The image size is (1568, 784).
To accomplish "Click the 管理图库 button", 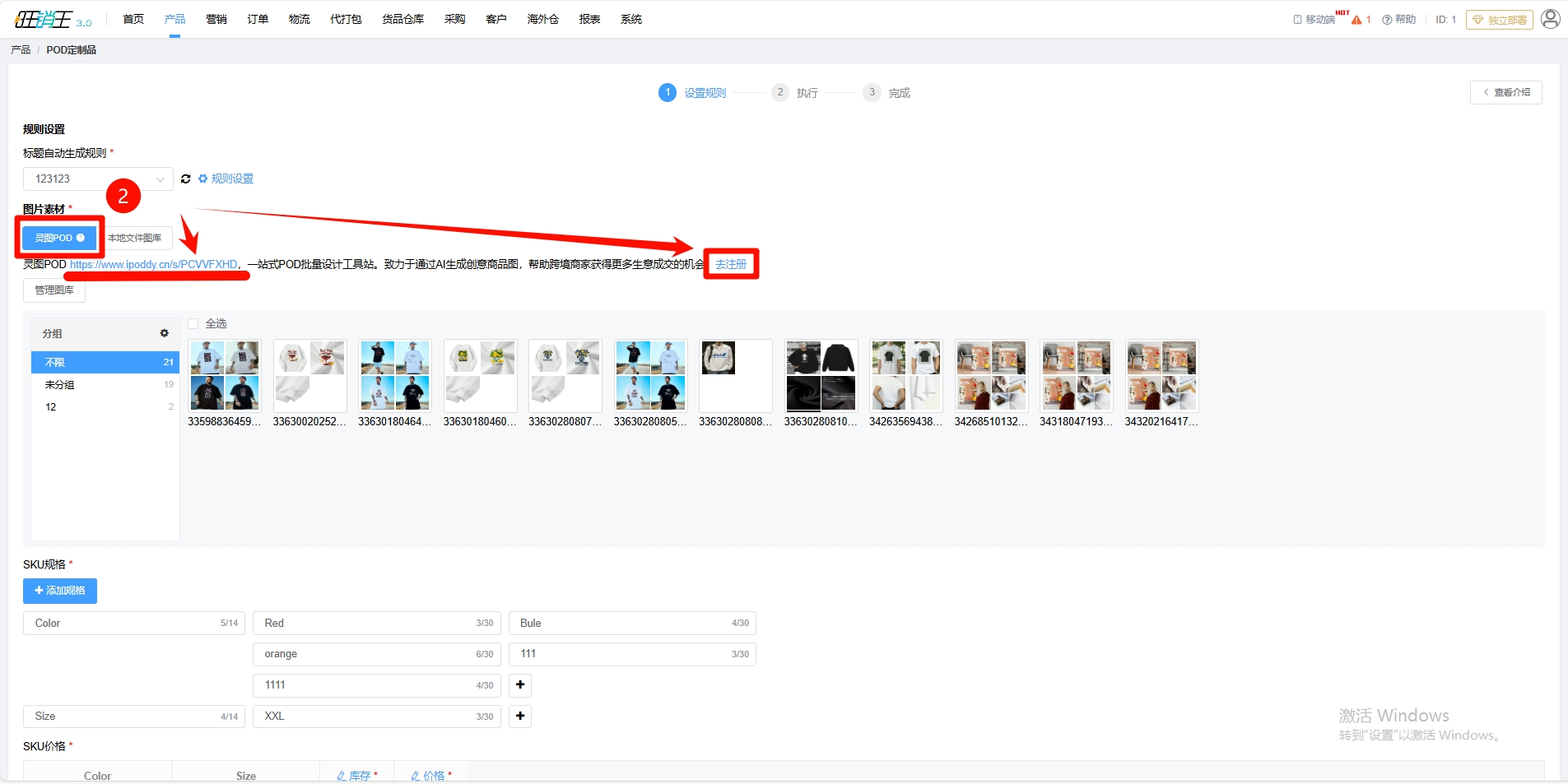I will (x=54, y=290).
